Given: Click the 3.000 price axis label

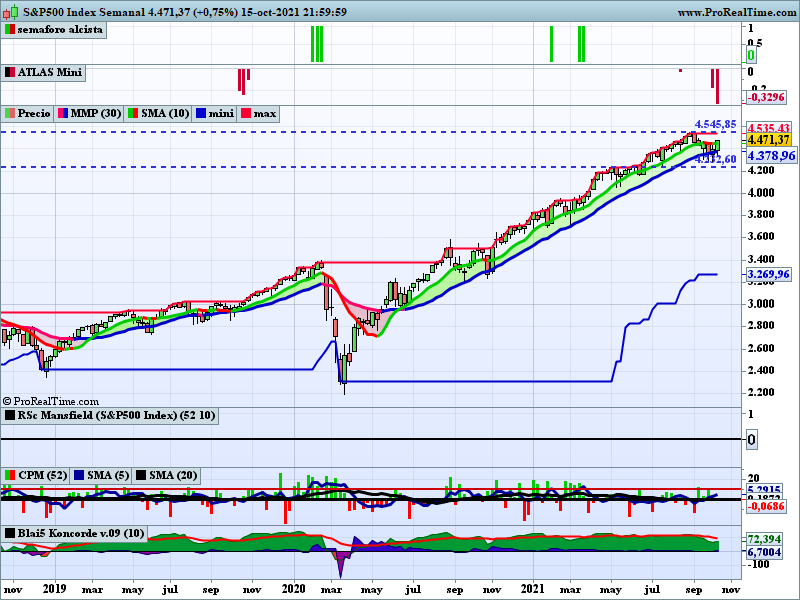Looking at the screenshot, I should (x=761, y=304).
